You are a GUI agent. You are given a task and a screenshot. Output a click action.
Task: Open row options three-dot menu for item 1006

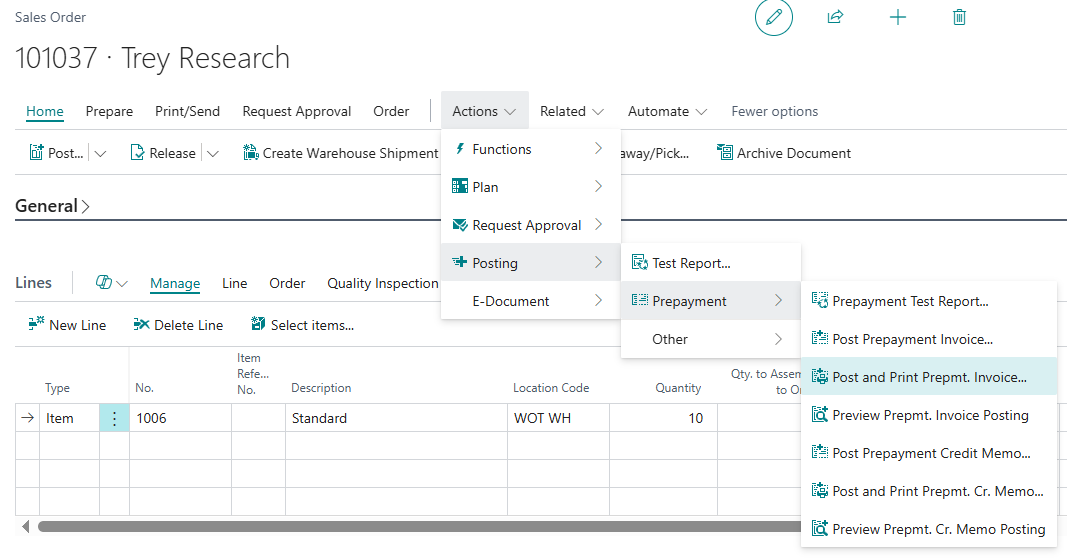point(114,418)
